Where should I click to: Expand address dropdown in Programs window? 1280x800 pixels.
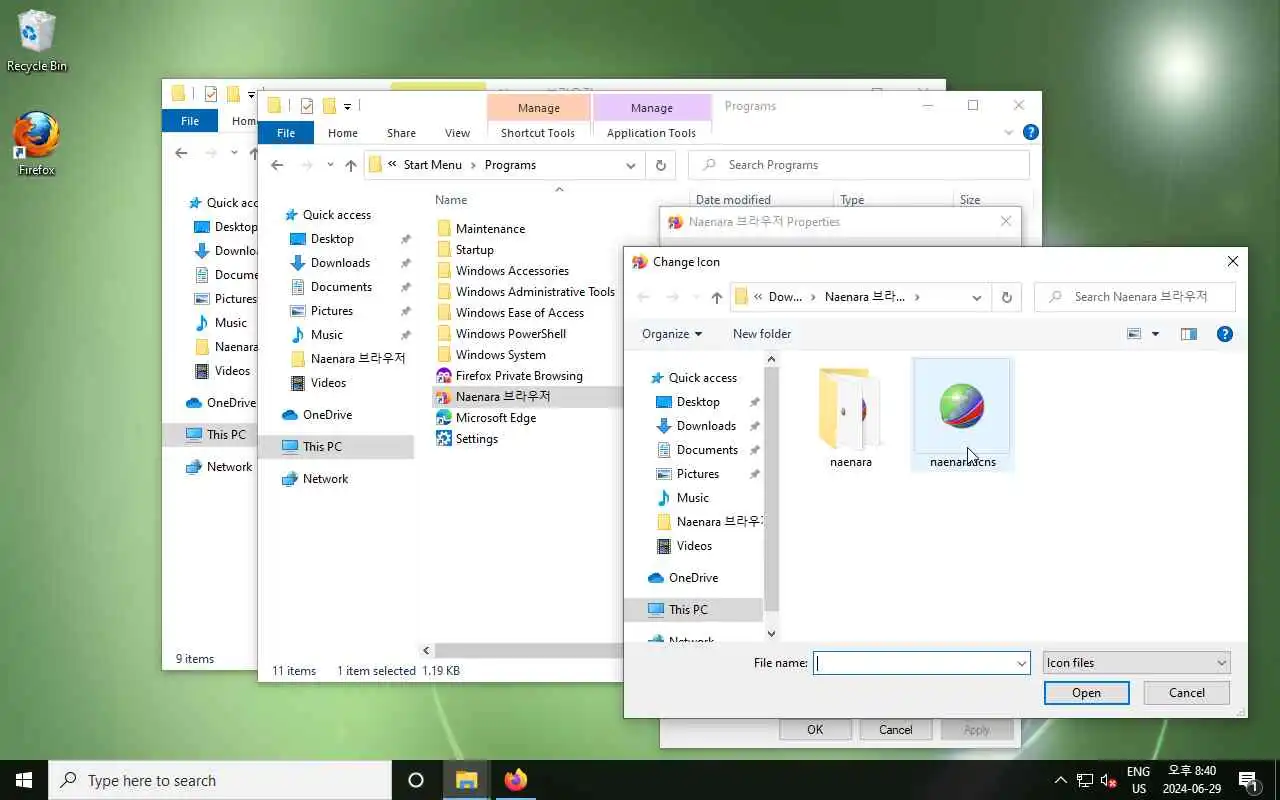tap(630, 165)
